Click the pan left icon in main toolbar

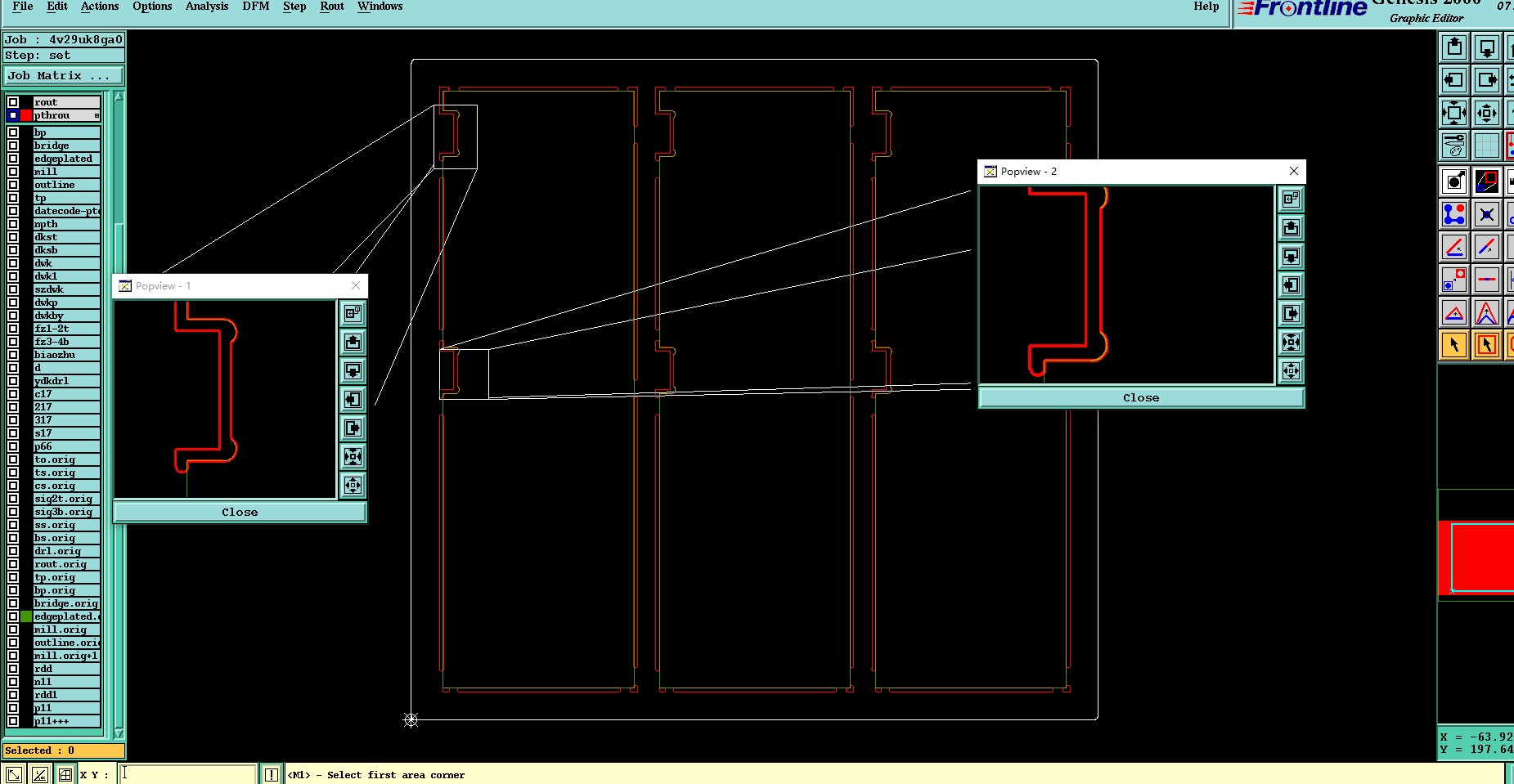tap(1454, 80)
